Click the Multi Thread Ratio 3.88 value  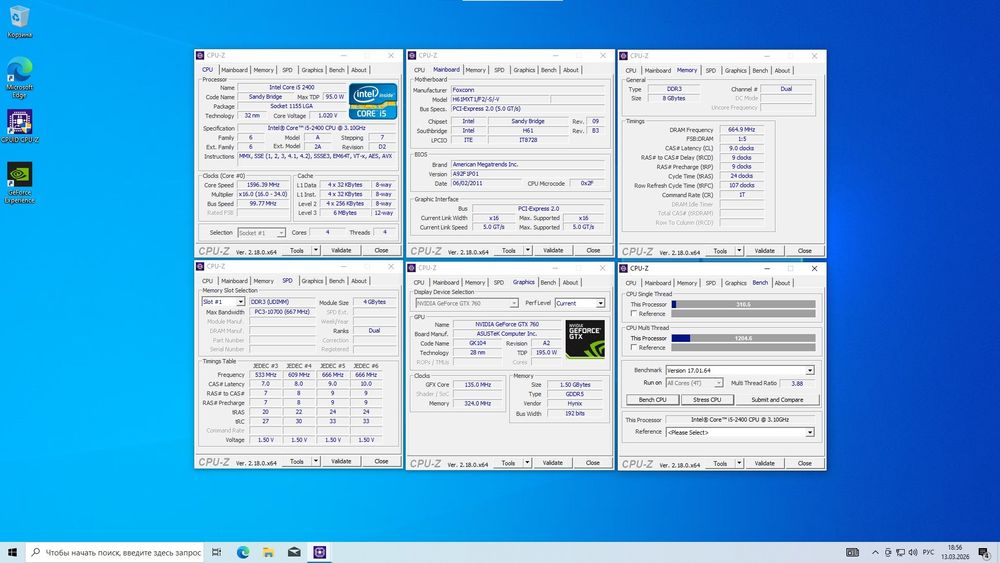pyautogui.click(x=797, y=384)
